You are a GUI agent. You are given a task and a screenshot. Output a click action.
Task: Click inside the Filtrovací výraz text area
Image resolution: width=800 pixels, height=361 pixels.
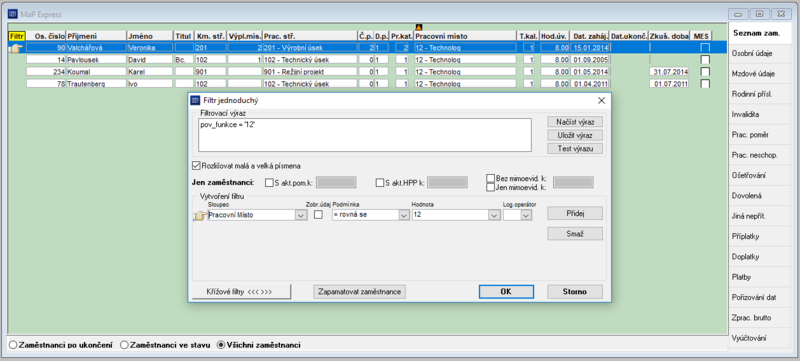[x=365, y=135]
